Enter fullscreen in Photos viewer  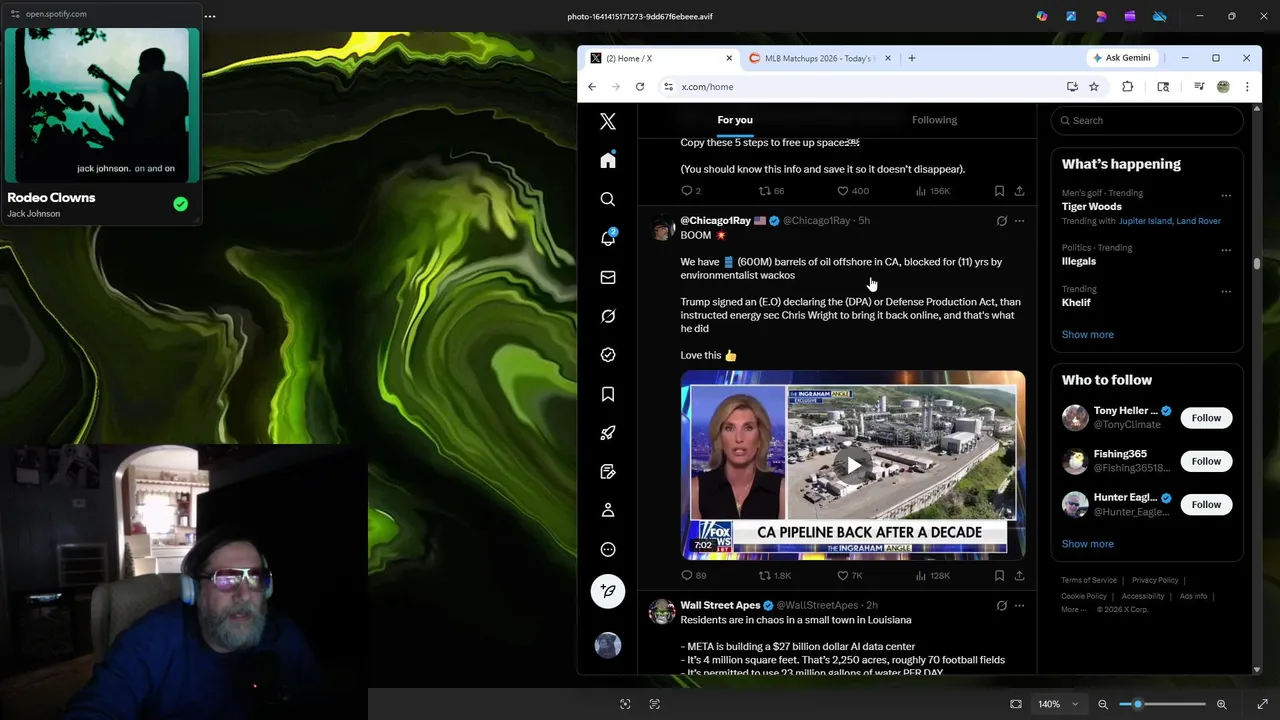click(x=1262, y=704)
